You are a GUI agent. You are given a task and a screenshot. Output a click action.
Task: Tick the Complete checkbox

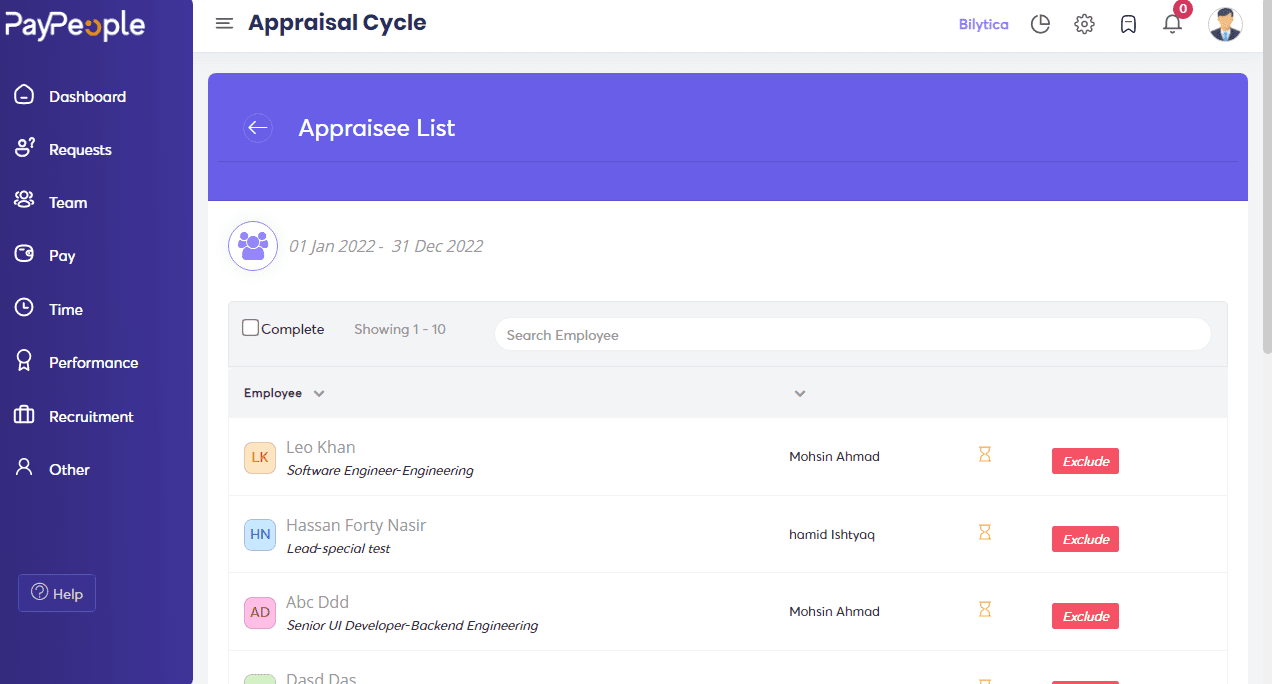pos(251,328)
